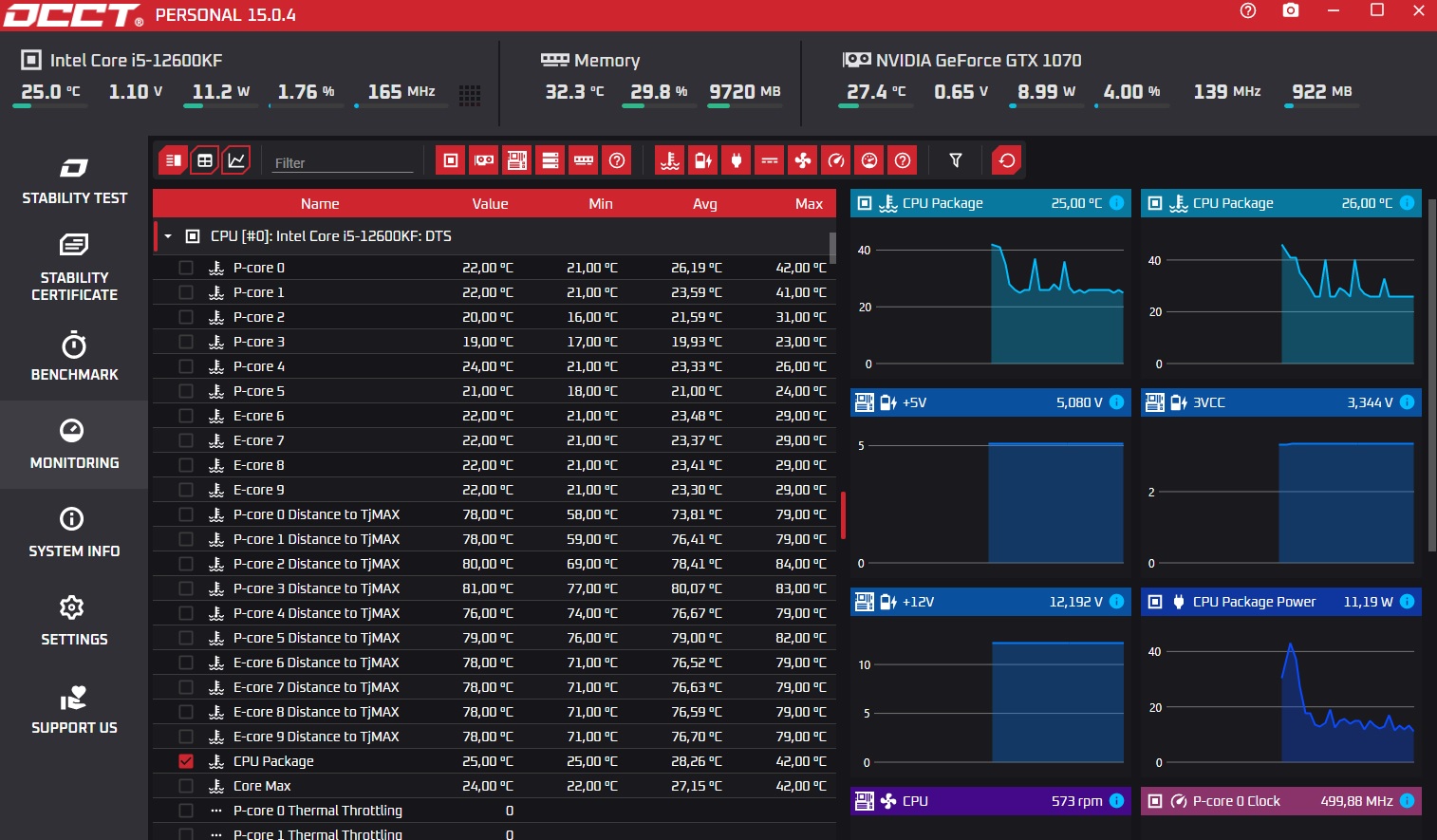Enable the E-core 7 Distance to TjMAX checkbox
This screenshot has width=1437, height=840.
click(186, 687)
